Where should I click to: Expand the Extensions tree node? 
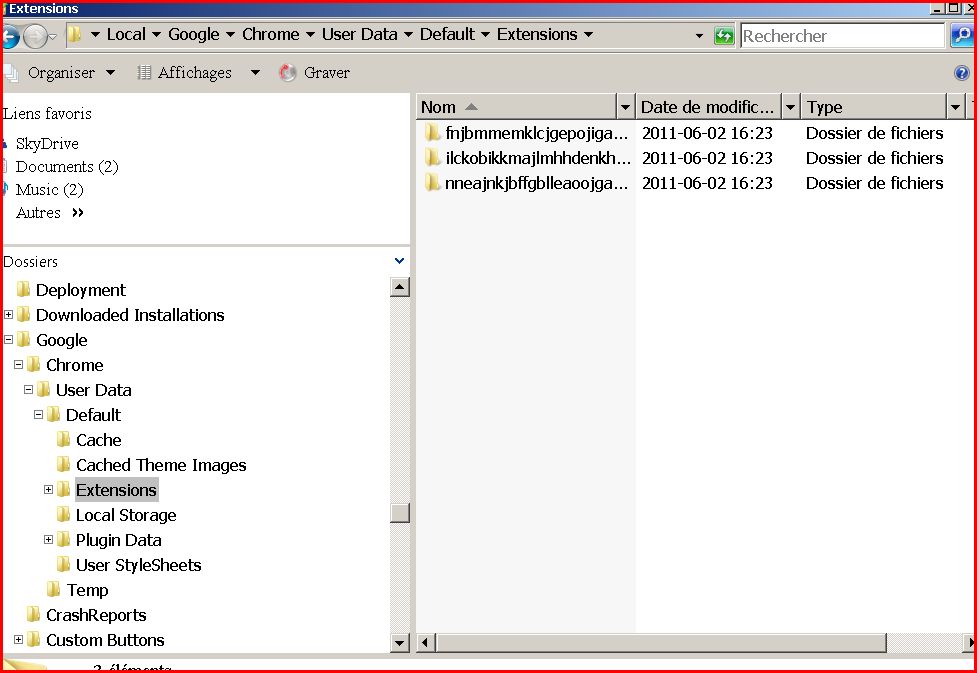48,490
